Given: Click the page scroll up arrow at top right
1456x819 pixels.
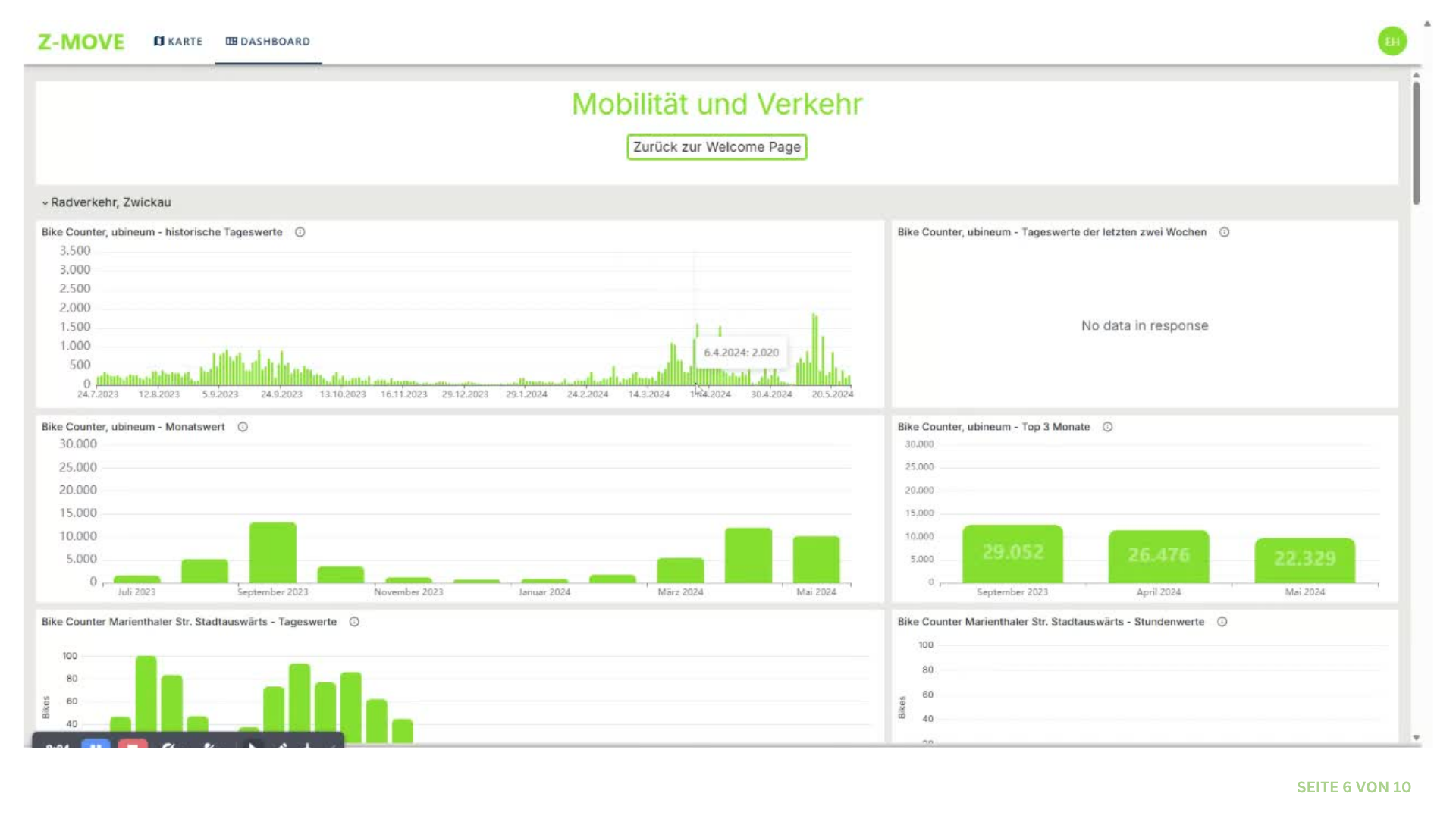Looking at the screenshot, I should click(1427, 24).
